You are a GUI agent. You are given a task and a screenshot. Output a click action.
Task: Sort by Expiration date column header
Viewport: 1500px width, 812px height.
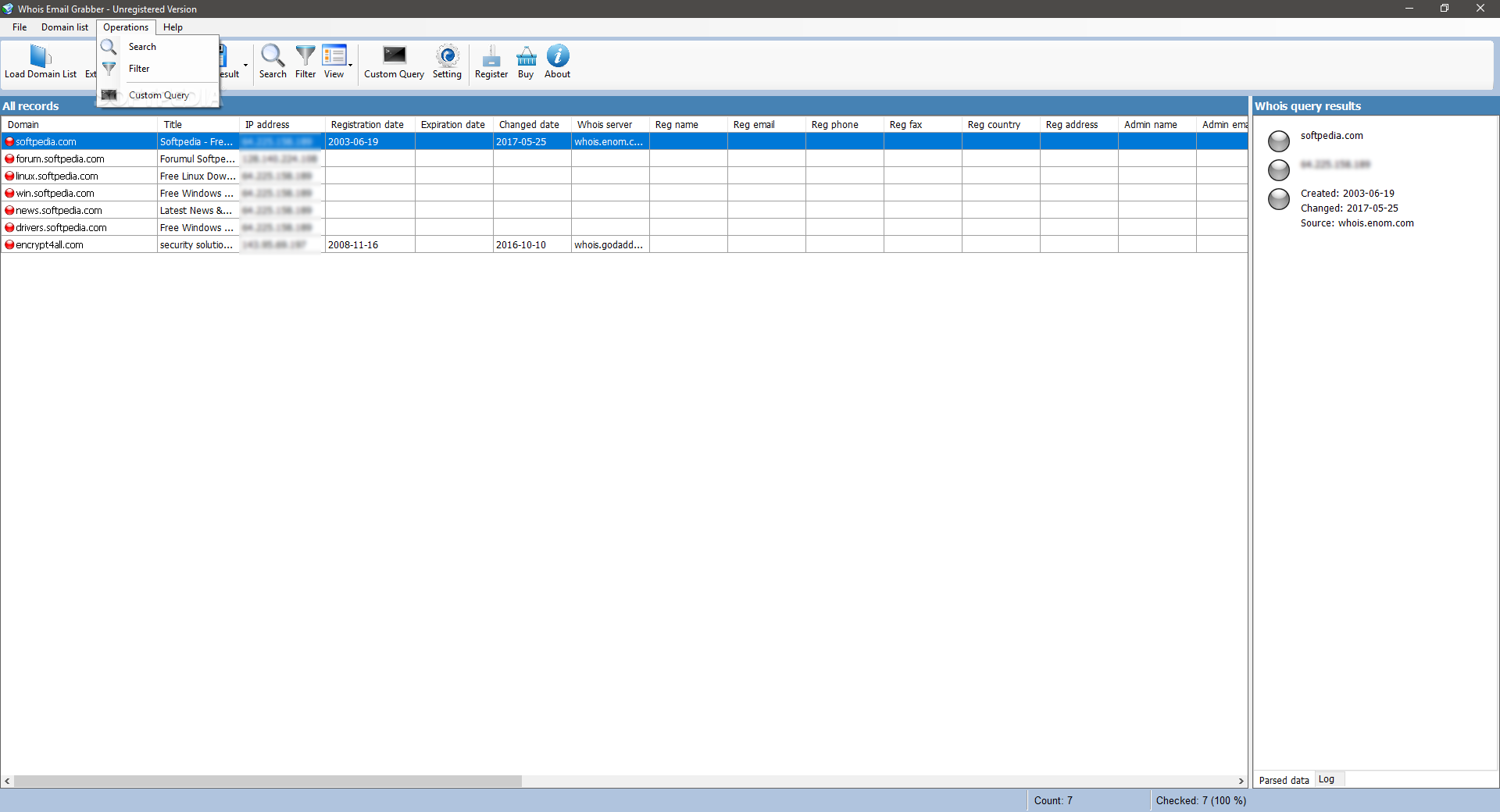tap(454, 125)
